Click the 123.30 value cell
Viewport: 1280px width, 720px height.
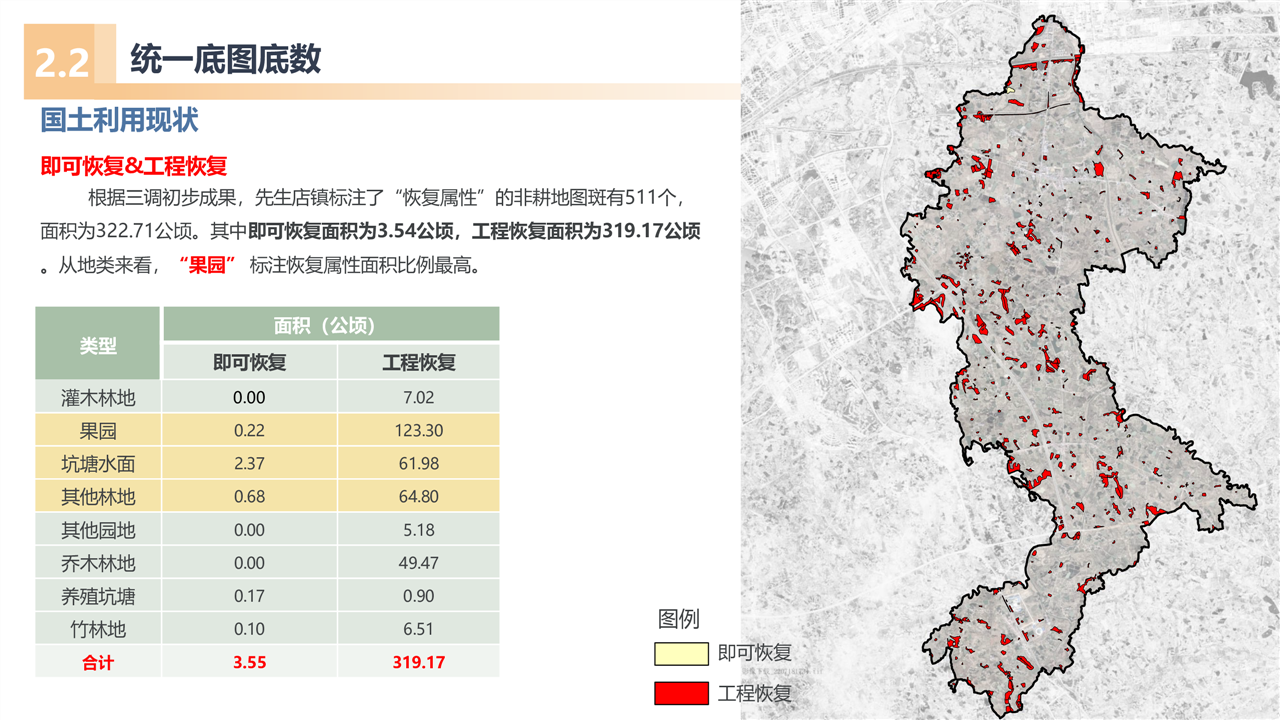tap(418, 431)
